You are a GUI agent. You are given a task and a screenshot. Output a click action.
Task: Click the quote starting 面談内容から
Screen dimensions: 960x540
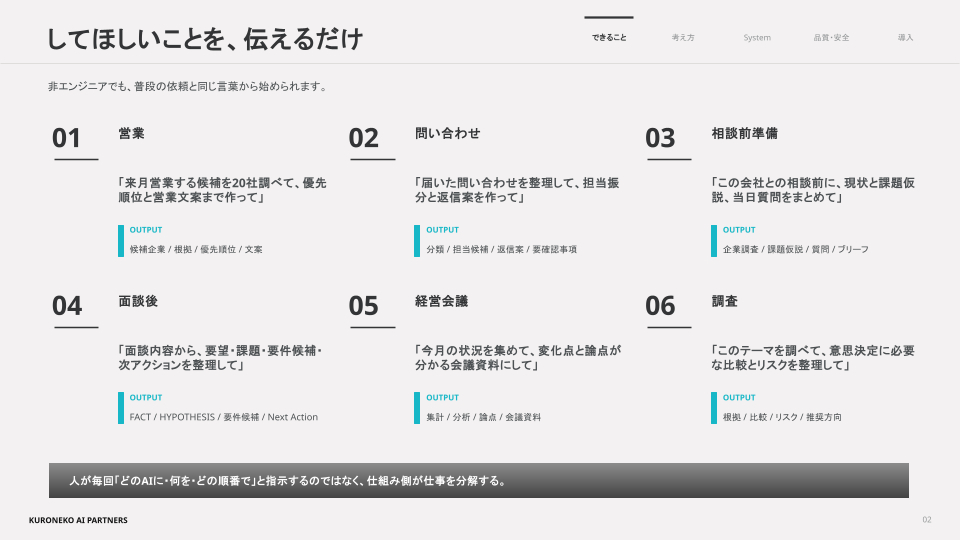(220, 358)
